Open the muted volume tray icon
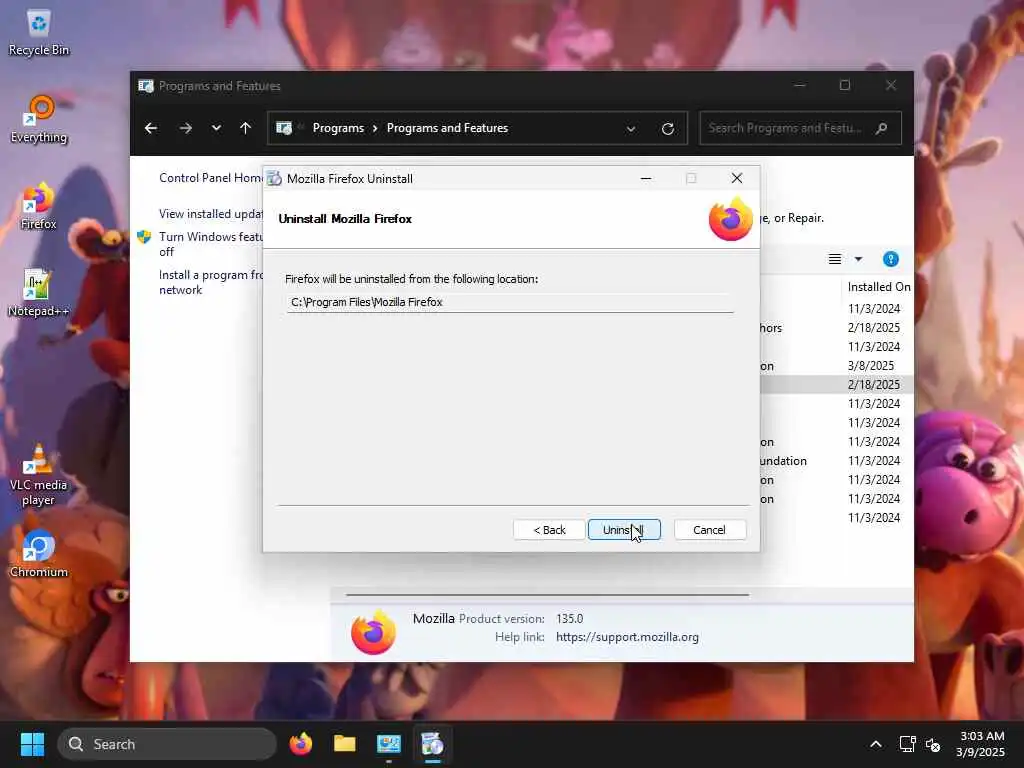Image resolution: width=1024 pixels, height=768 pixels. [x=933, y=744]
